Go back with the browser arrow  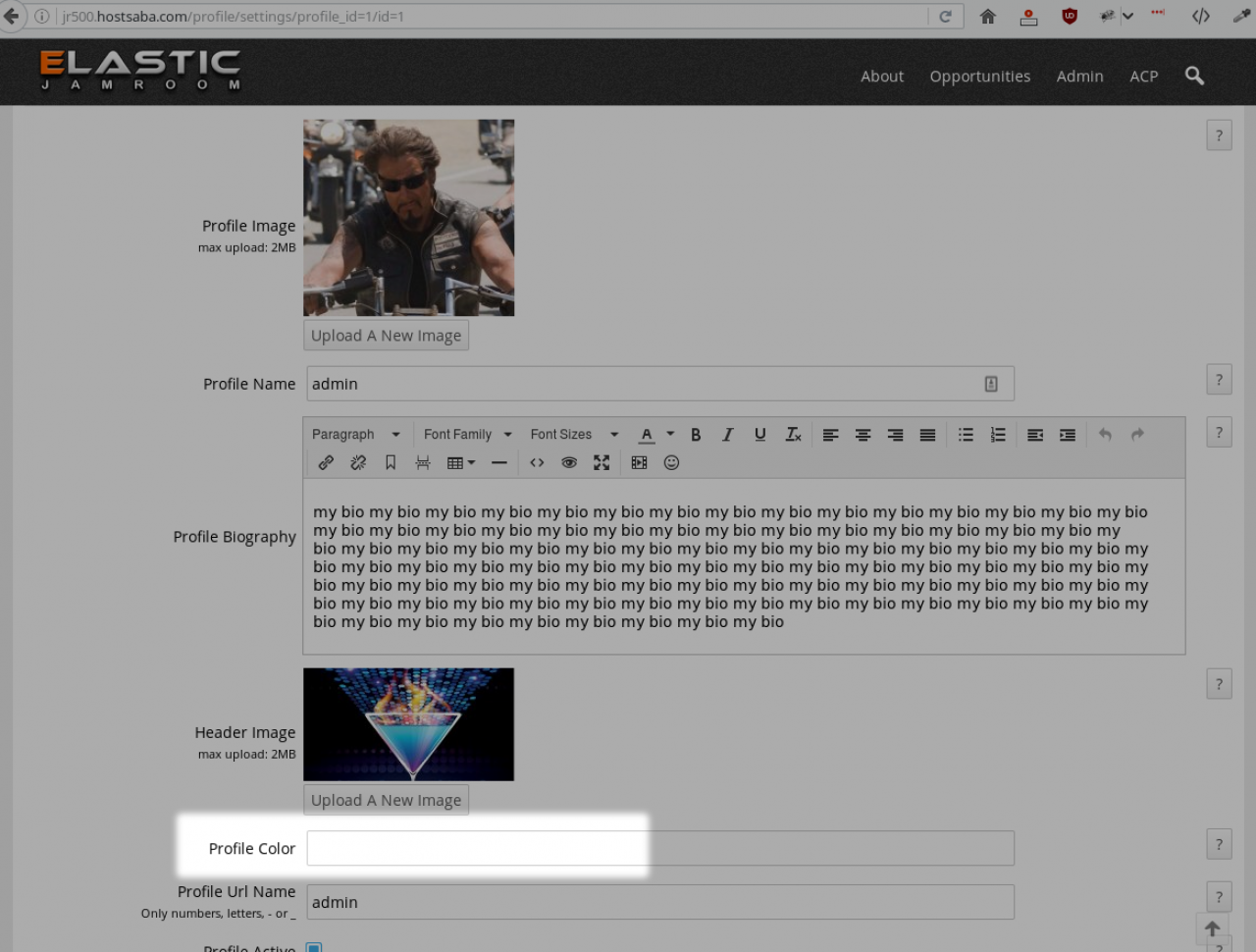(x=11, y=16)
